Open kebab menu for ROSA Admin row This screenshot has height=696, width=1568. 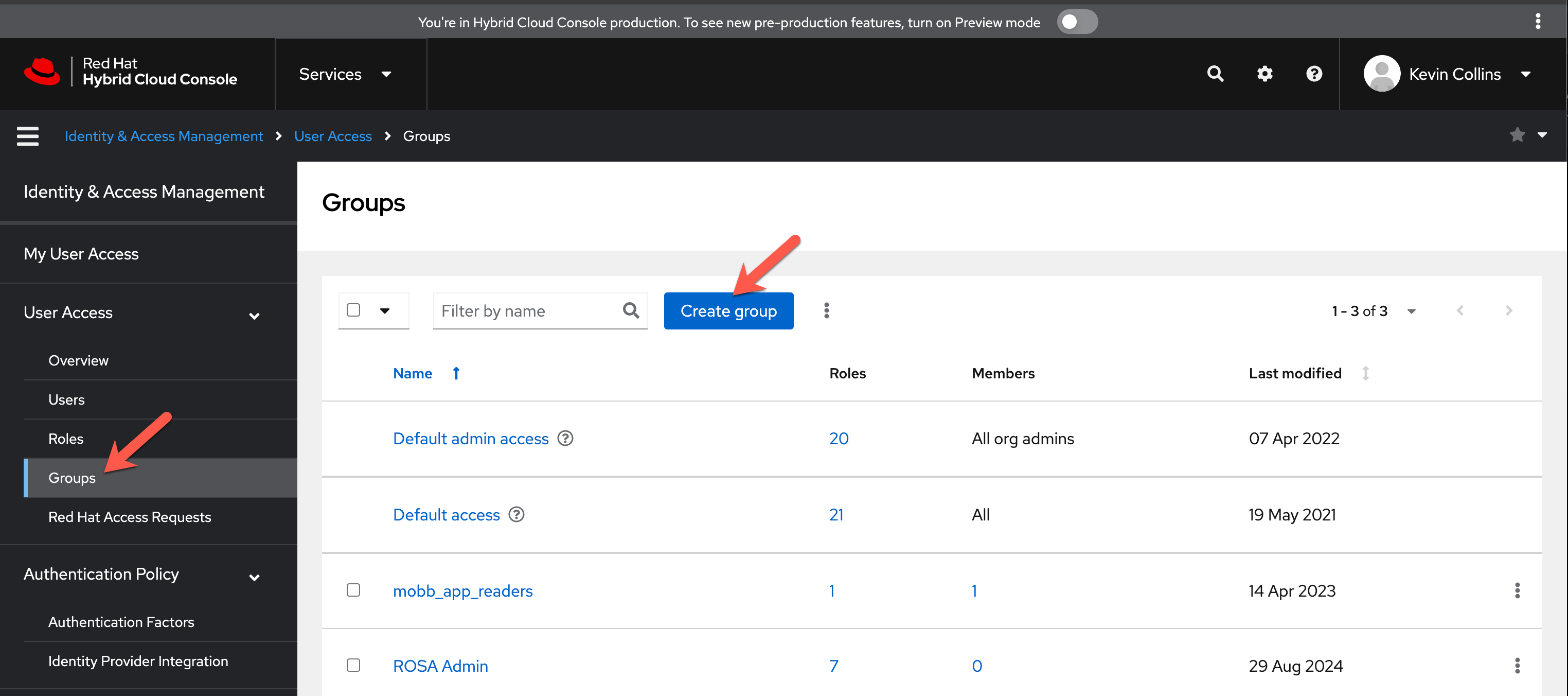[x=1517, y=666]
